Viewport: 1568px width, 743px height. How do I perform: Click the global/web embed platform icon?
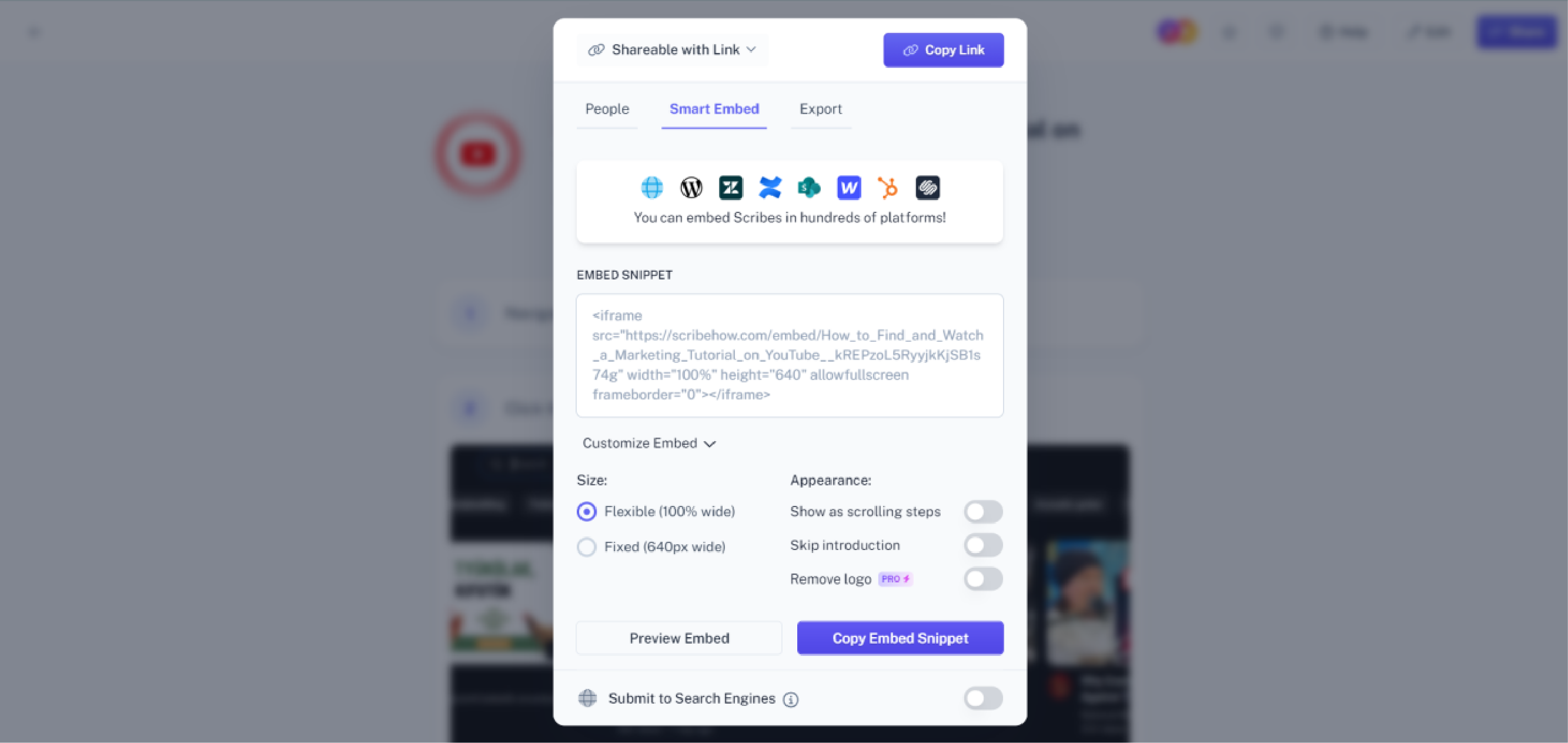[651, 187]
